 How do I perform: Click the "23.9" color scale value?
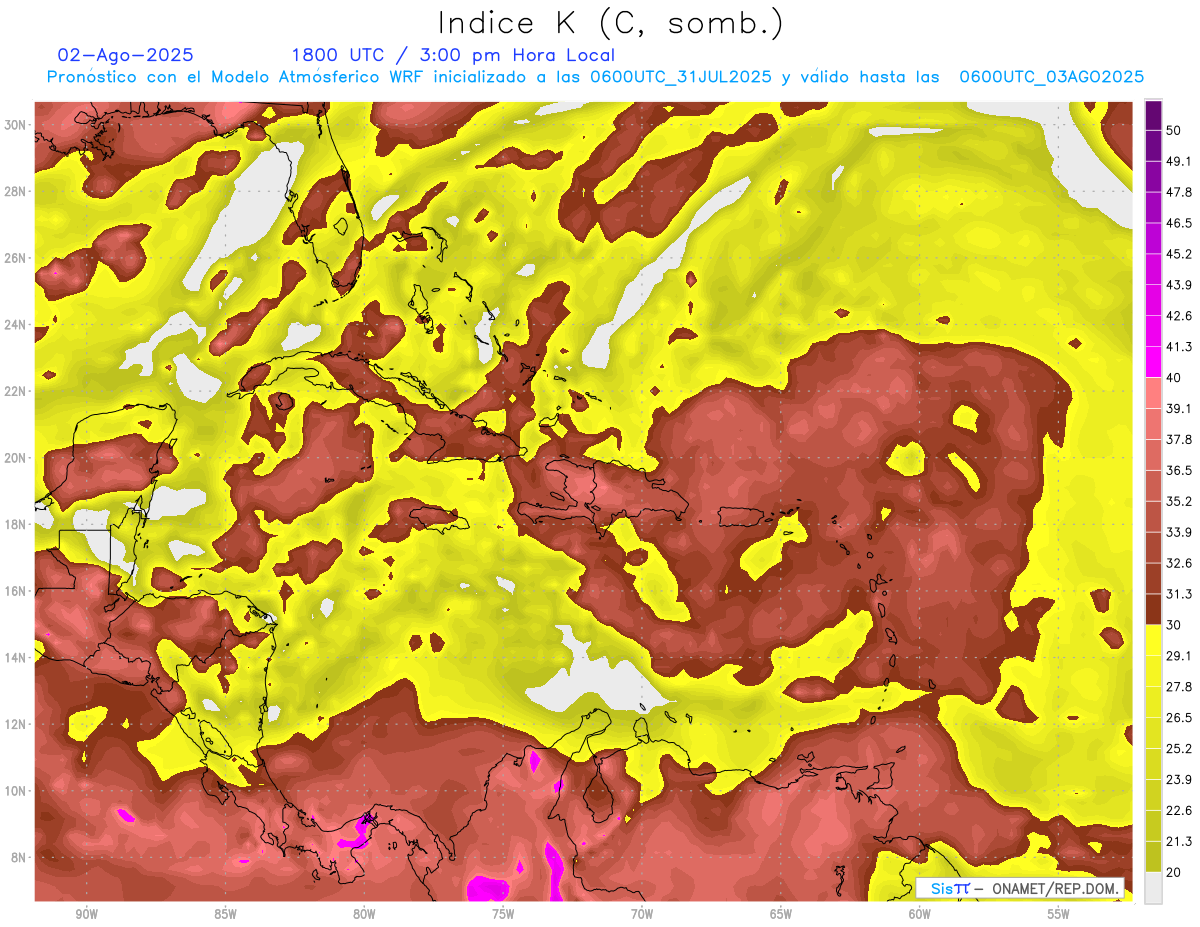coord(1178,780)
